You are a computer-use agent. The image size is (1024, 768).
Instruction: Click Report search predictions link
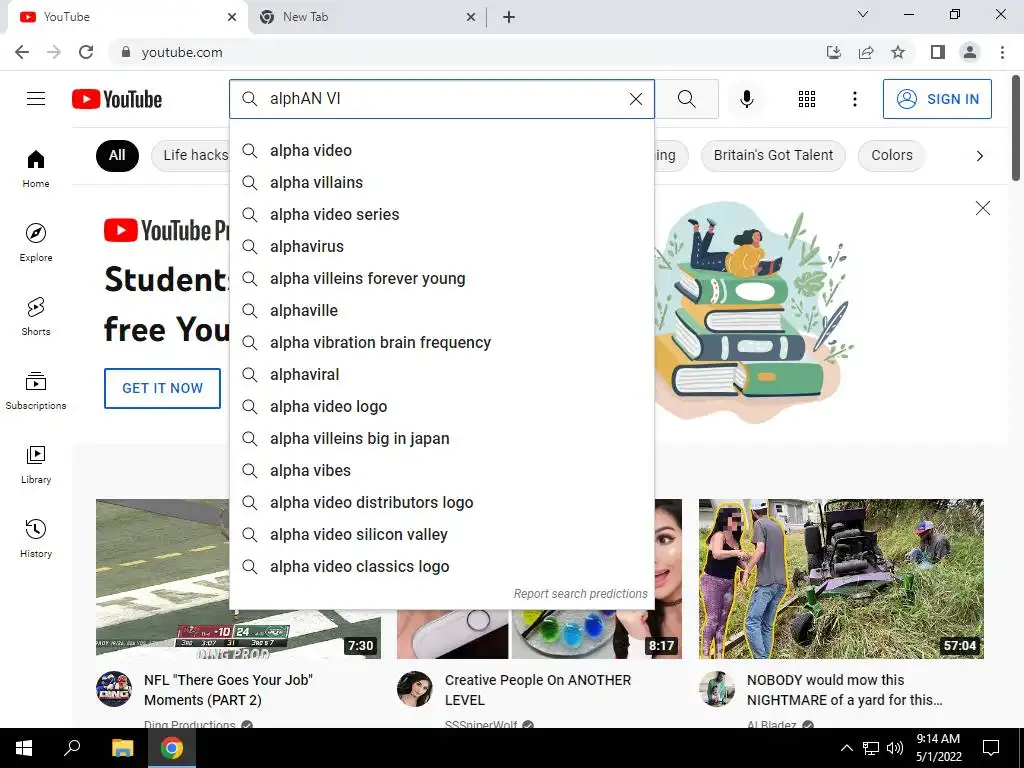click(x=580, y=594)
